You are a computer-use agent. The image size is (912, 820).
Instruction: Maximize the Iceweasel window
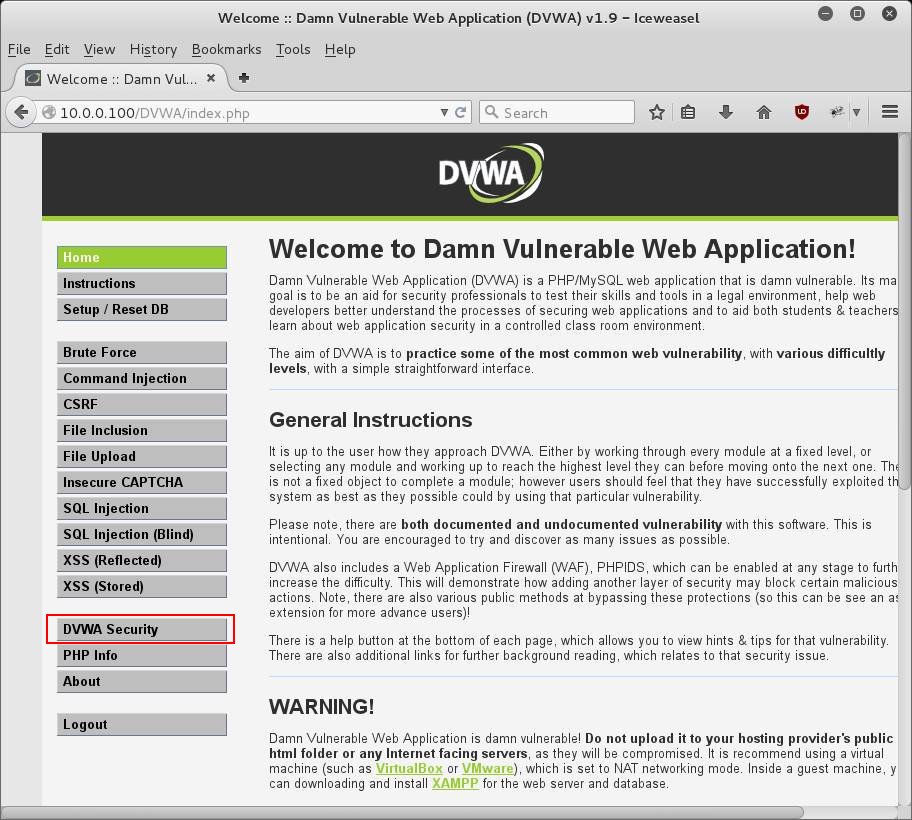857,13
